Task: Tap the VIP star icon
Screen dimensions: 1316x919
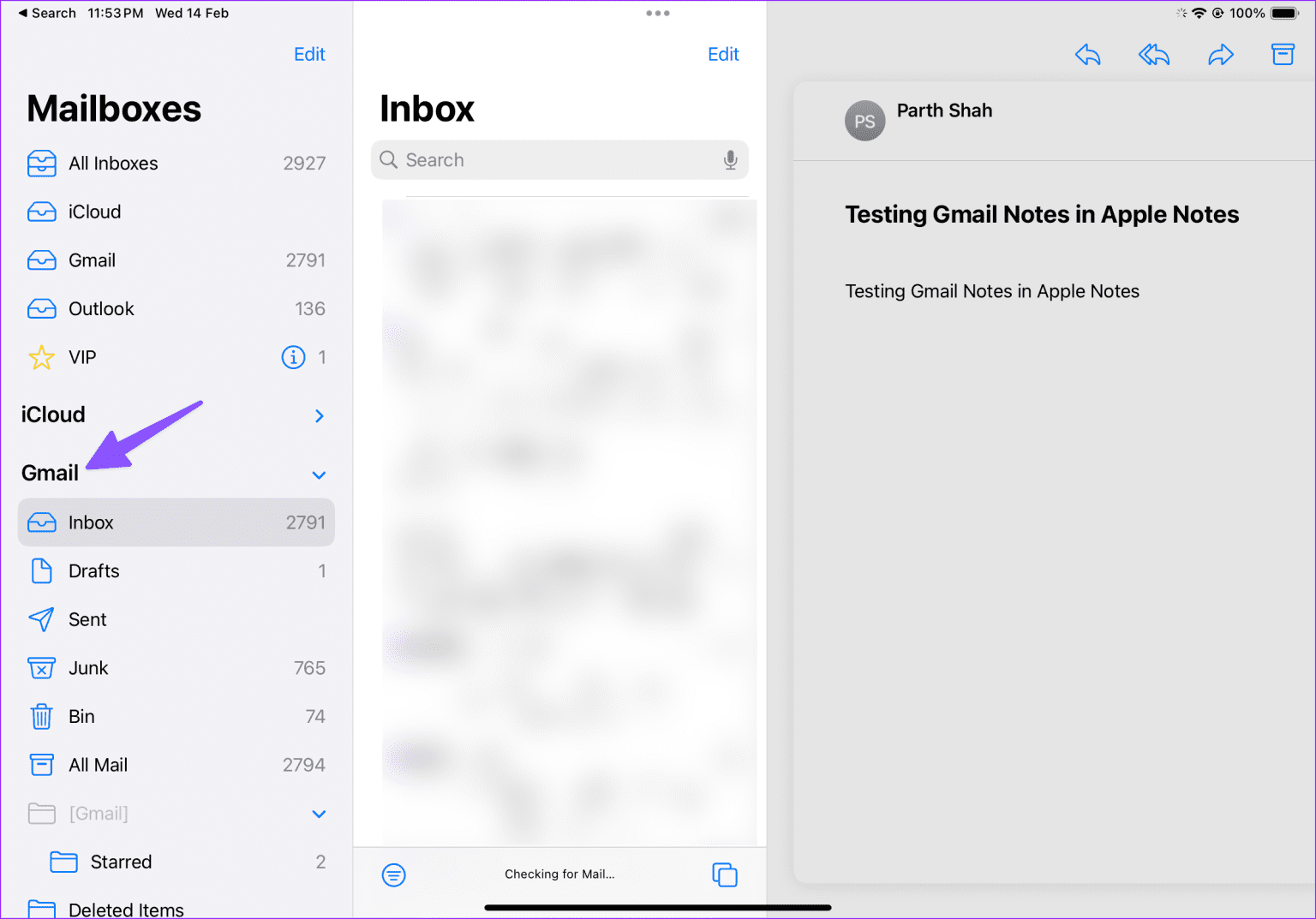Action: [x=42, y=357]
